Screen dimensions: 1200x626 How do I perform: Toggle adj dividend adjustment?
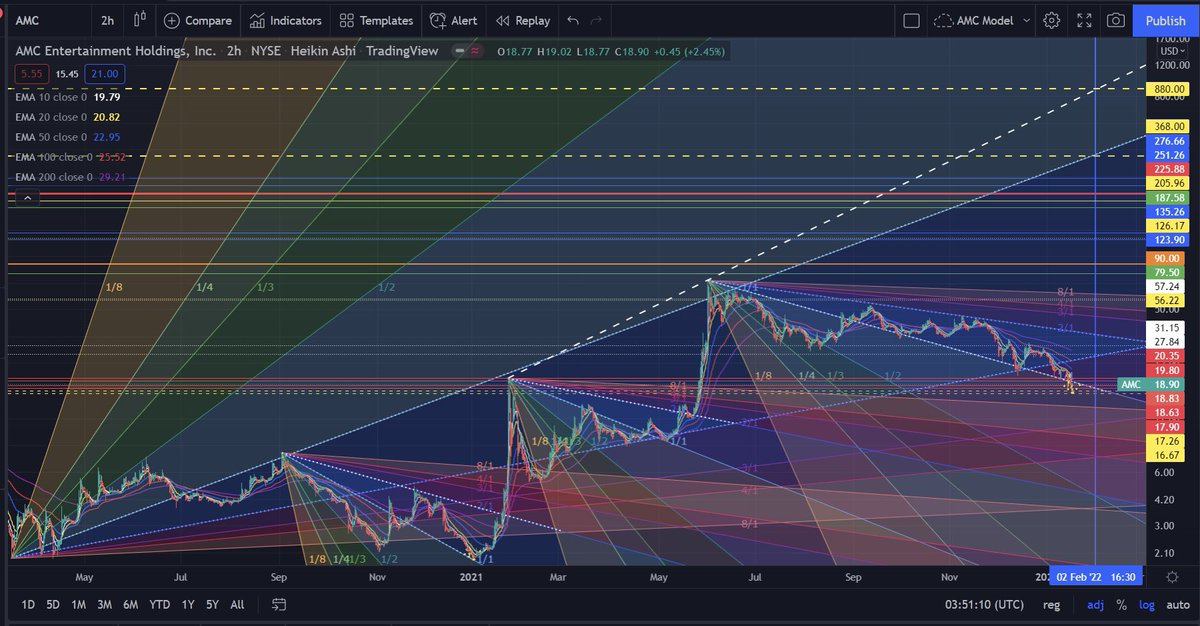1096,605
